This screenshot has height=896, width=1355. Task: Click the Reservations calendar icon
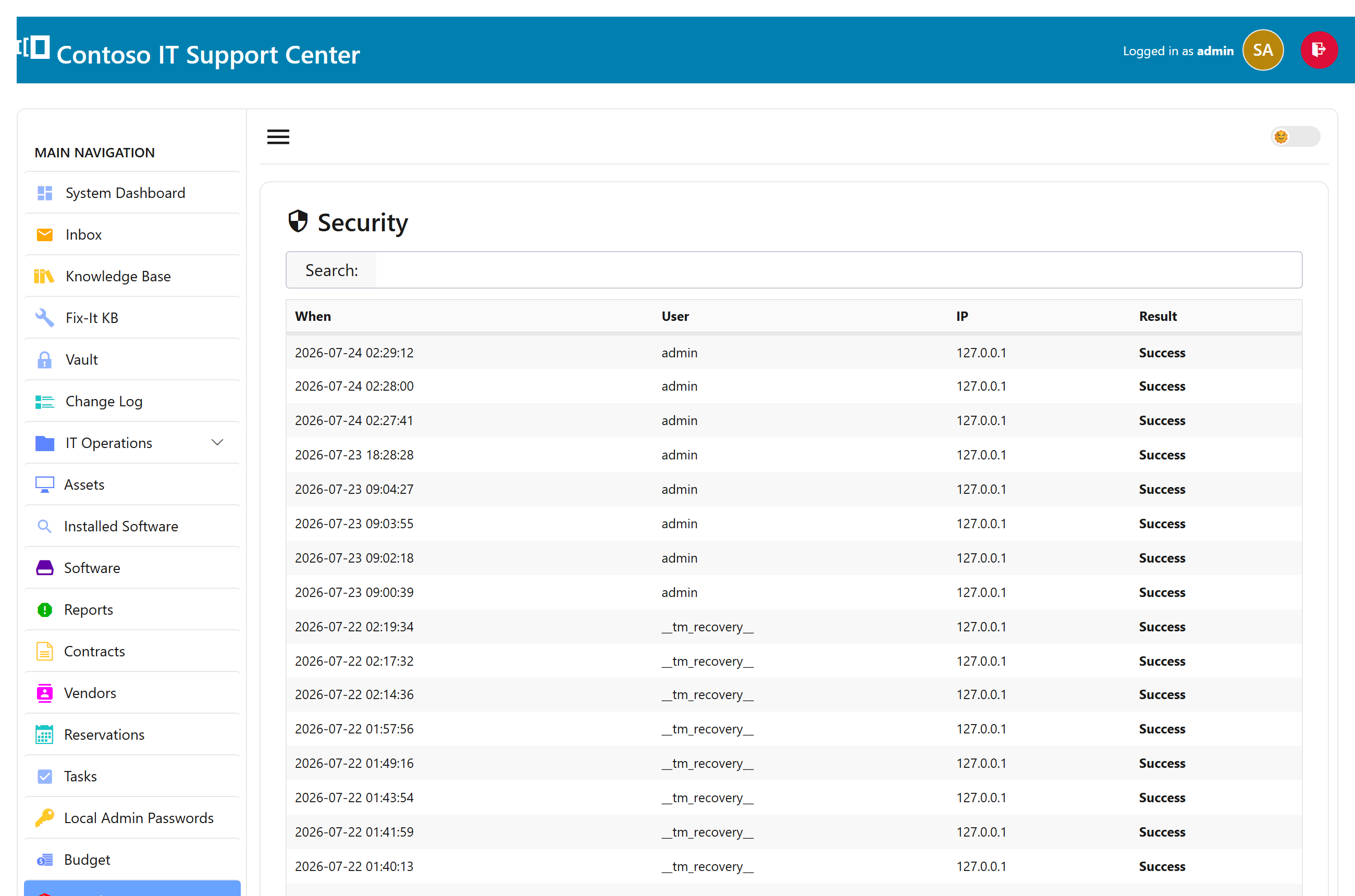pyautogui.click(x=44, y=735)
